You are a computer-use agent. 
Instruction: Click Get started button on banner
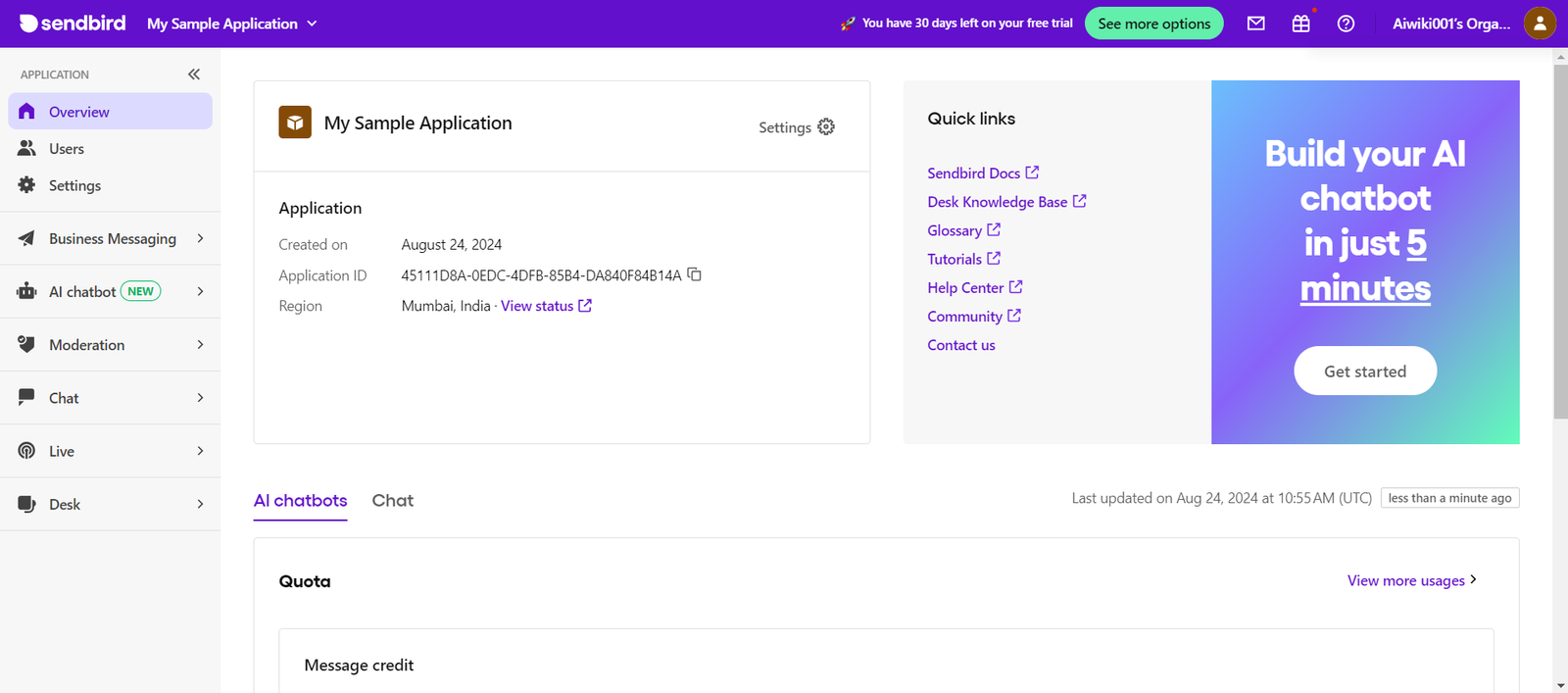[x=1365, y=371]
